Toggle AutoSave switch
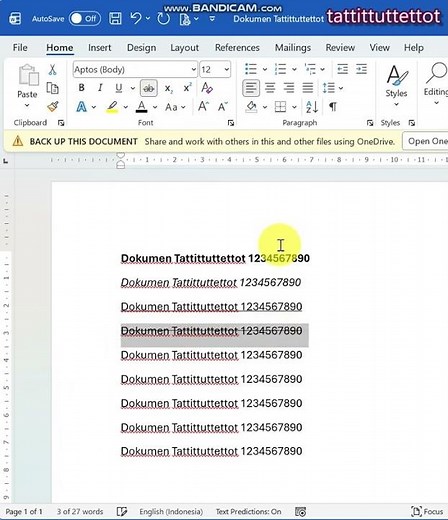The height and width of the screenshot is (520, 448). tap(85, 19)
